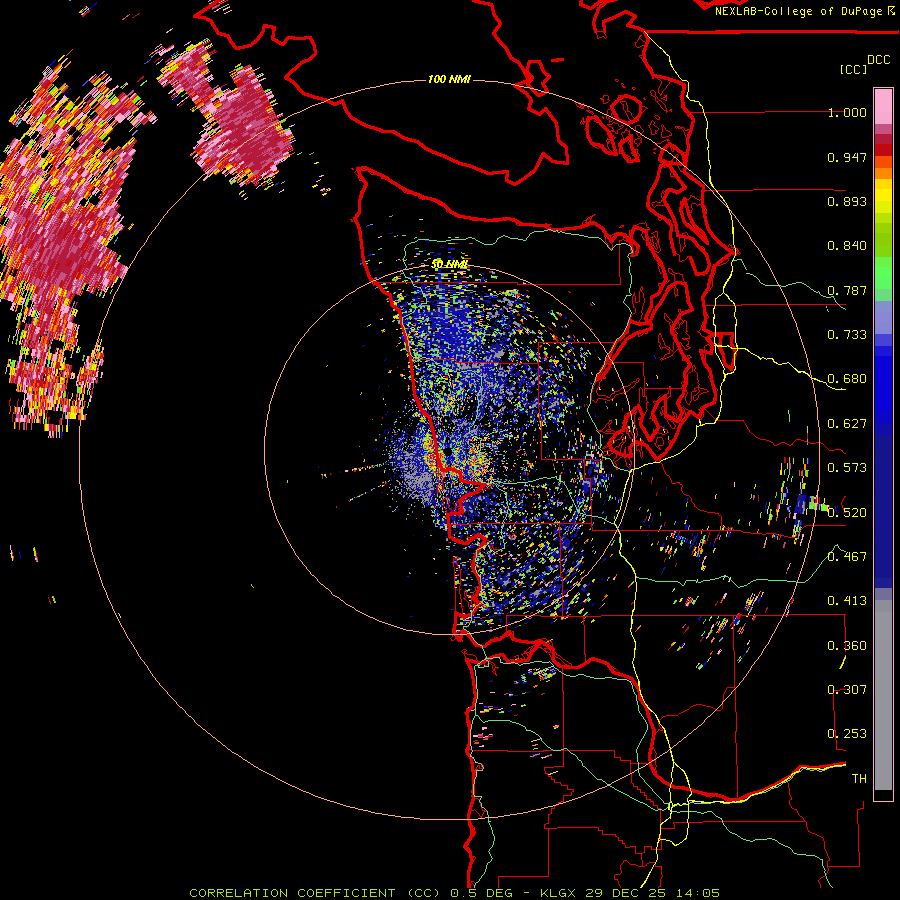The image size is (900, 900).
Task: Click the 0.360 scale value
Action: tap(847, 646)
